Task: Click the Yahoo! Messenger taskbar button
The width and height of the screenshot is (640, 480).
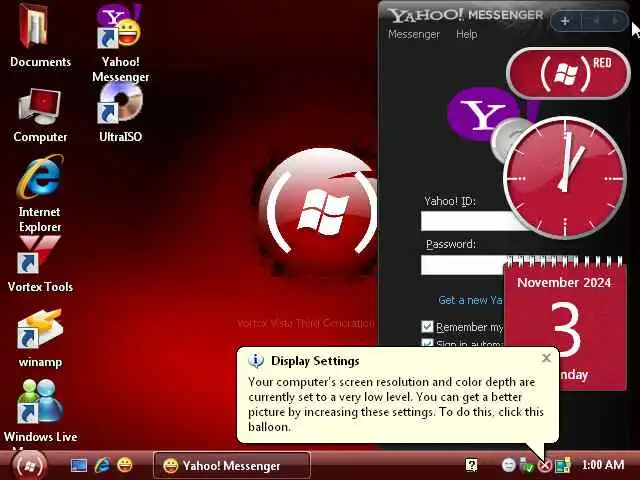Action: [231, 465]
